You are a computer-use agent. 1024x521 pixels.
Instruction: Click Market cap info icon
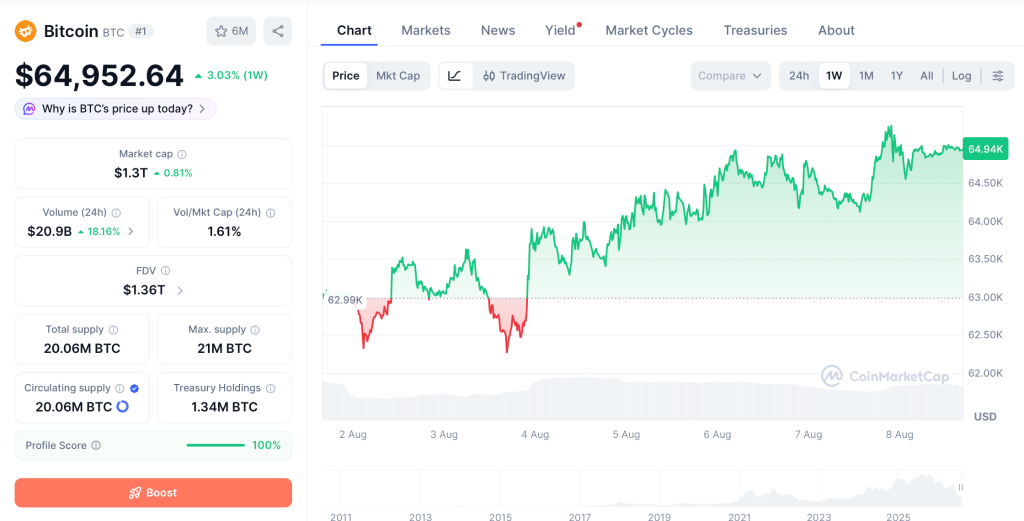coord(182,155)
